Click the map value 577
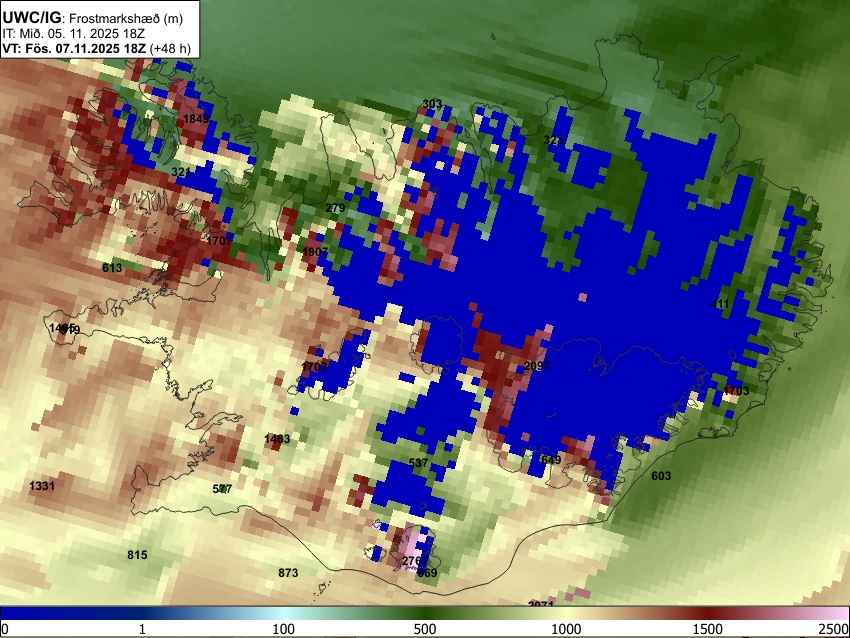850x638 pixels. (222, 488)
